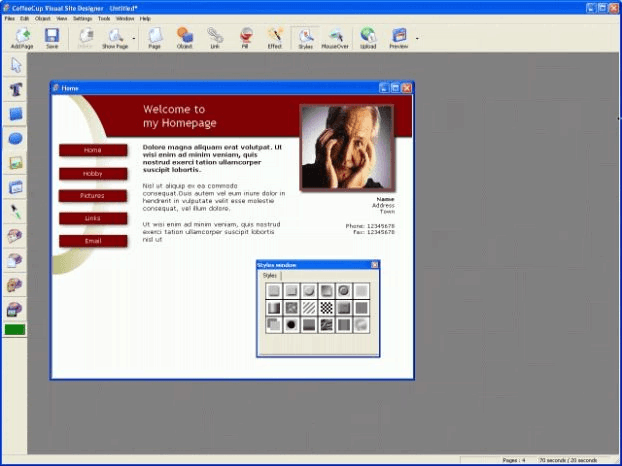
Task: Open the Effect tool
Action: [275, 38]
